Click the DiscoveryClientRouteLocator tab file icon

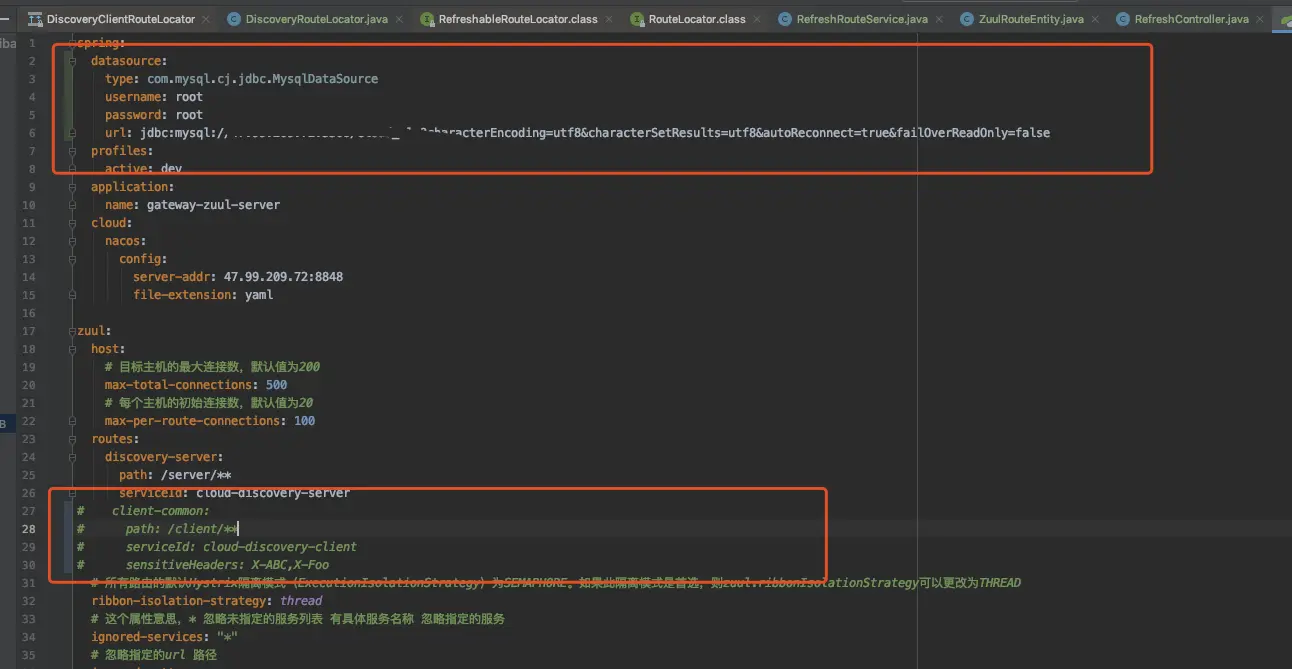[35, 19]
